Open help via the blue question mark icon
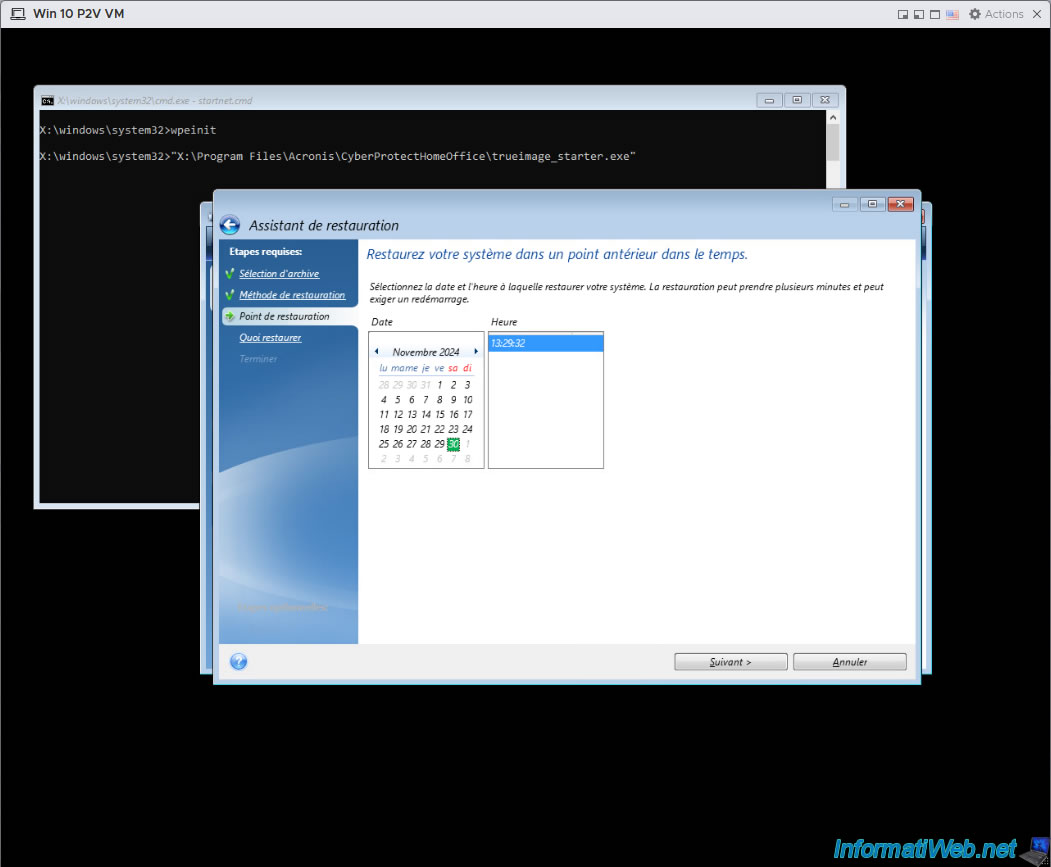Viewport: 1051px width, 867px height. click(239, 662)
